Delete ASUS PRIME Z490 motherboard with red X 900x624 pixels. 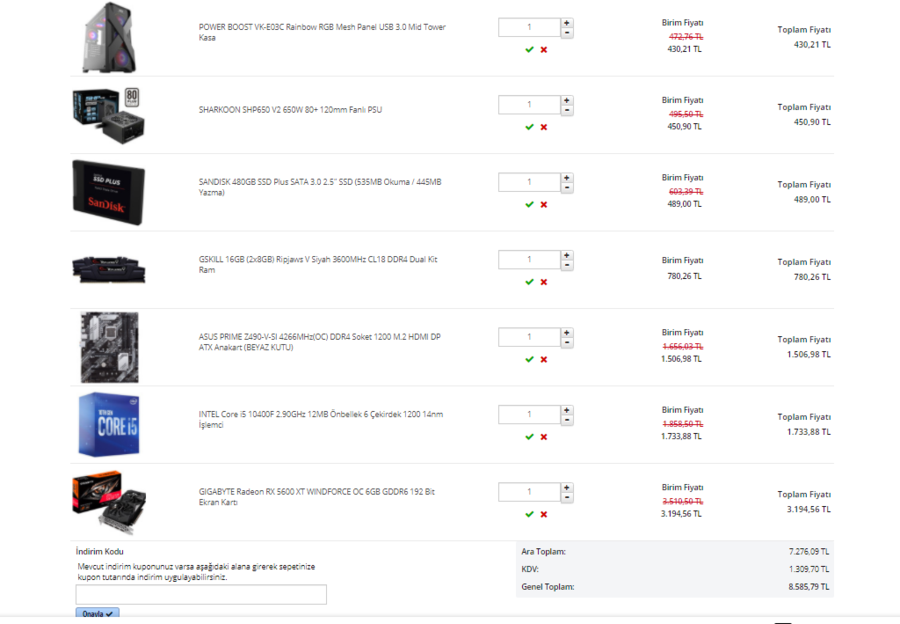[x=544, y=359]
